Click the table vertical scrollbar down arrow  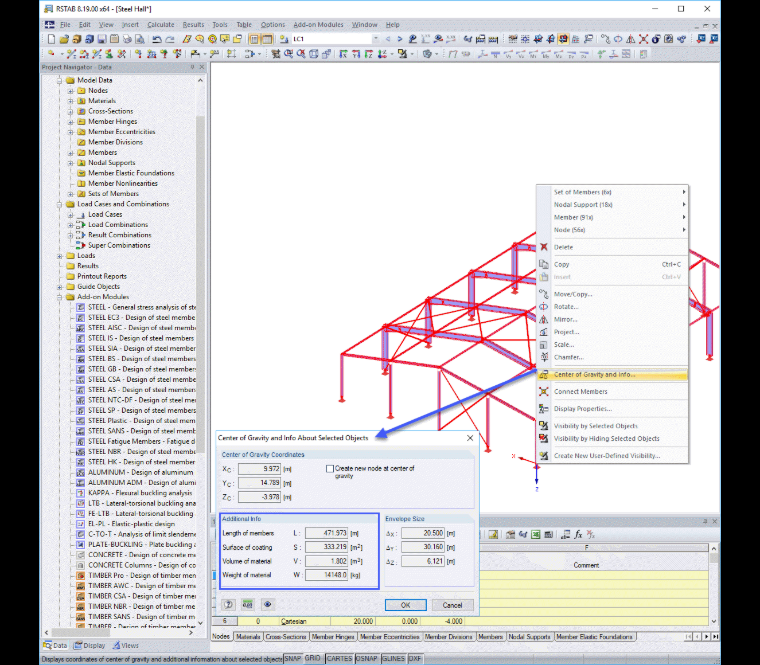click(714, 621)
